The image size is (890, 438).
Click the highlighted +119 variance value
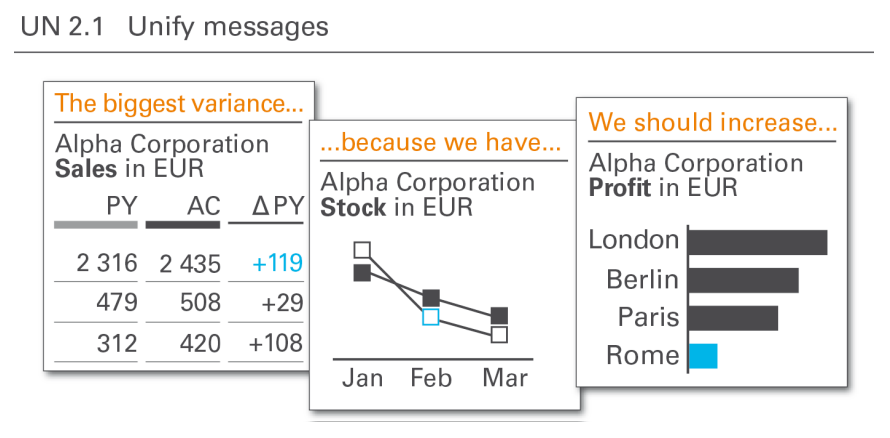[x=277, y=264]
